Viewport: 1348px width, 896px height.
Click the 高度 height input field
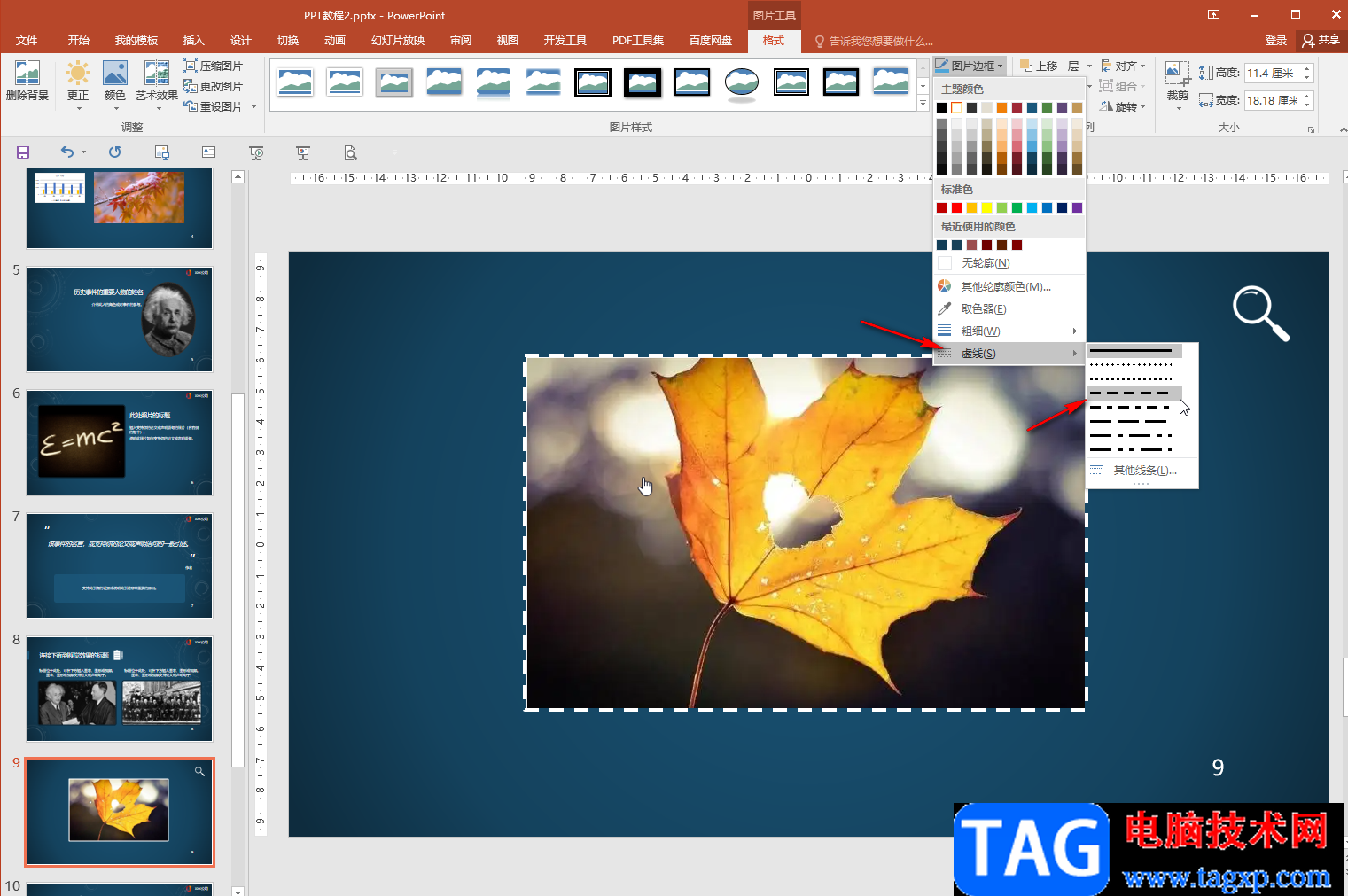pyautogui.click(x=1272, y=73)
